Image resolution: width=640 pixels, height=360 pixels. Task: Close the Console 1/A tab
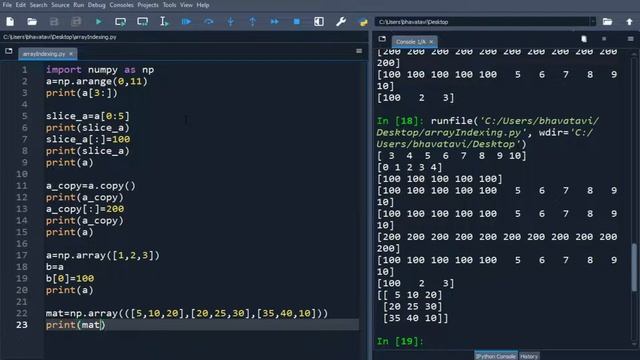(431, 42)
